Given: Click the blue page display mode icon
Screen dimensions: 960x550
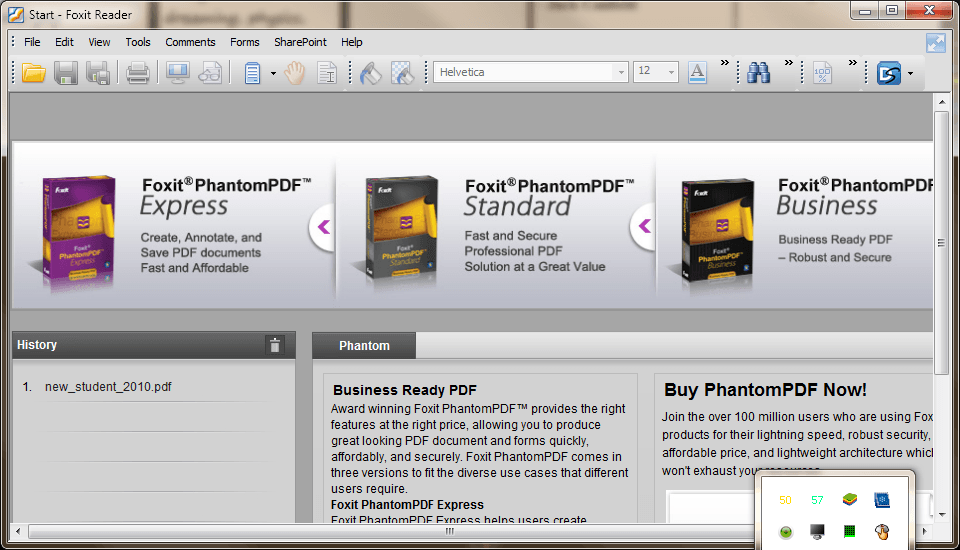Looking at the screenshot, I should click(252, 73).
